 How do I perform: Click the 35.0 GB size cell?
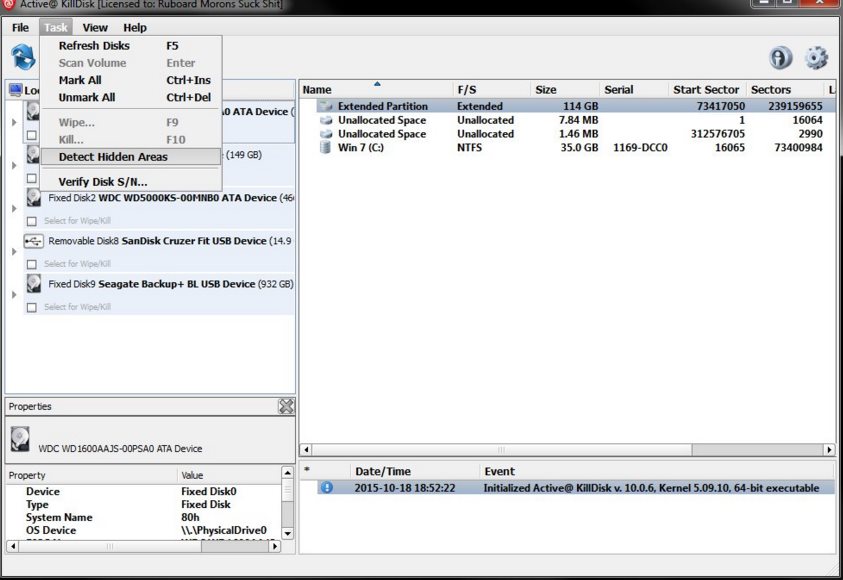tap(579, 147)
